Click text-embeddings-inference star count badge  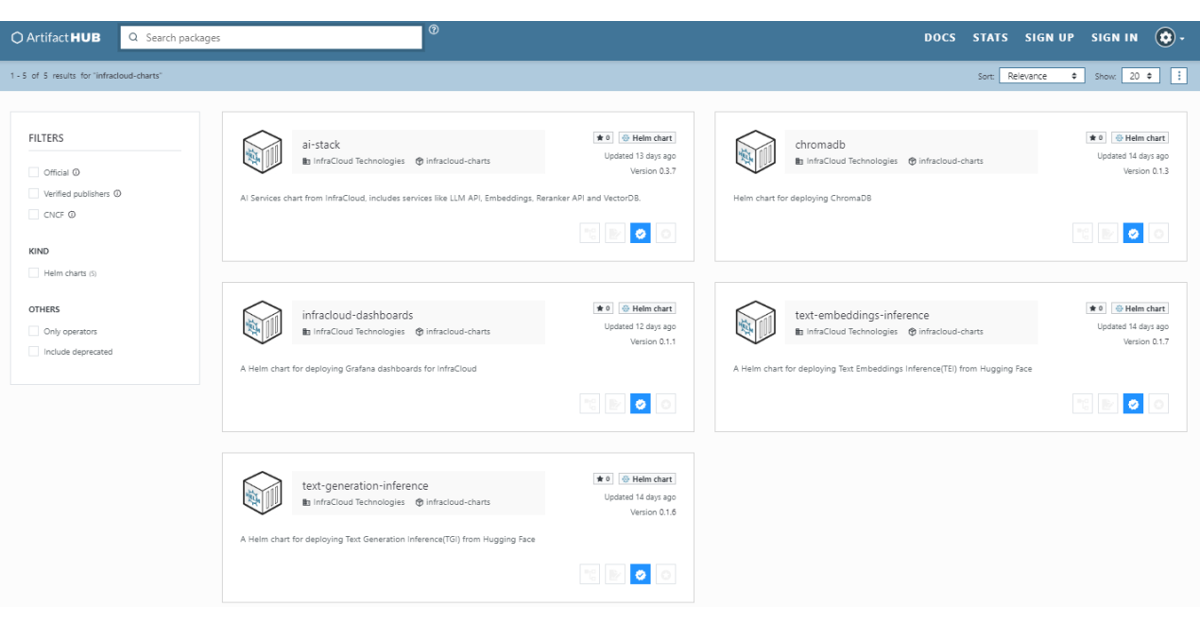coord(1096,308)
